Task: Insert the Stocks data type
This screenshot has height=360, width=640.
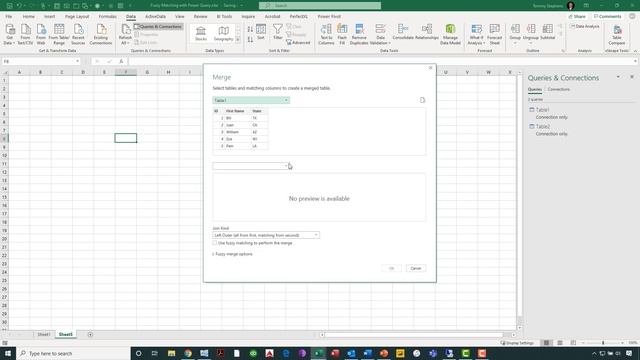Action: tap(201, 33)
